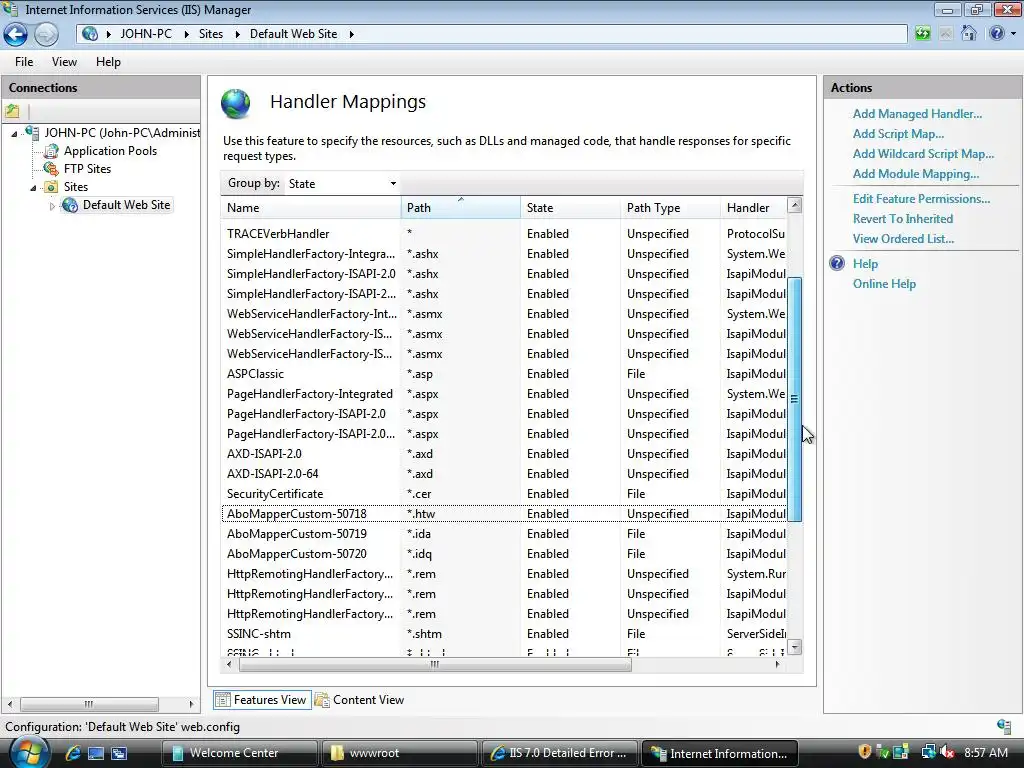1024x768 pixels.
Task: Click the volume muted tray icon
Action: [x=948, y=752]
